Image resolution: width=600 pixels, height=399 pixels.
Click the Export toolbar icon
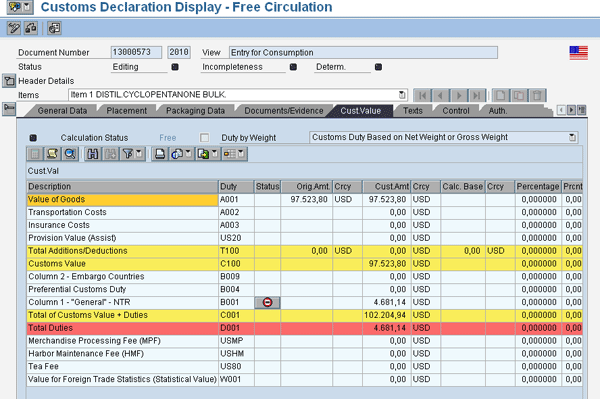tap(203, 154)
